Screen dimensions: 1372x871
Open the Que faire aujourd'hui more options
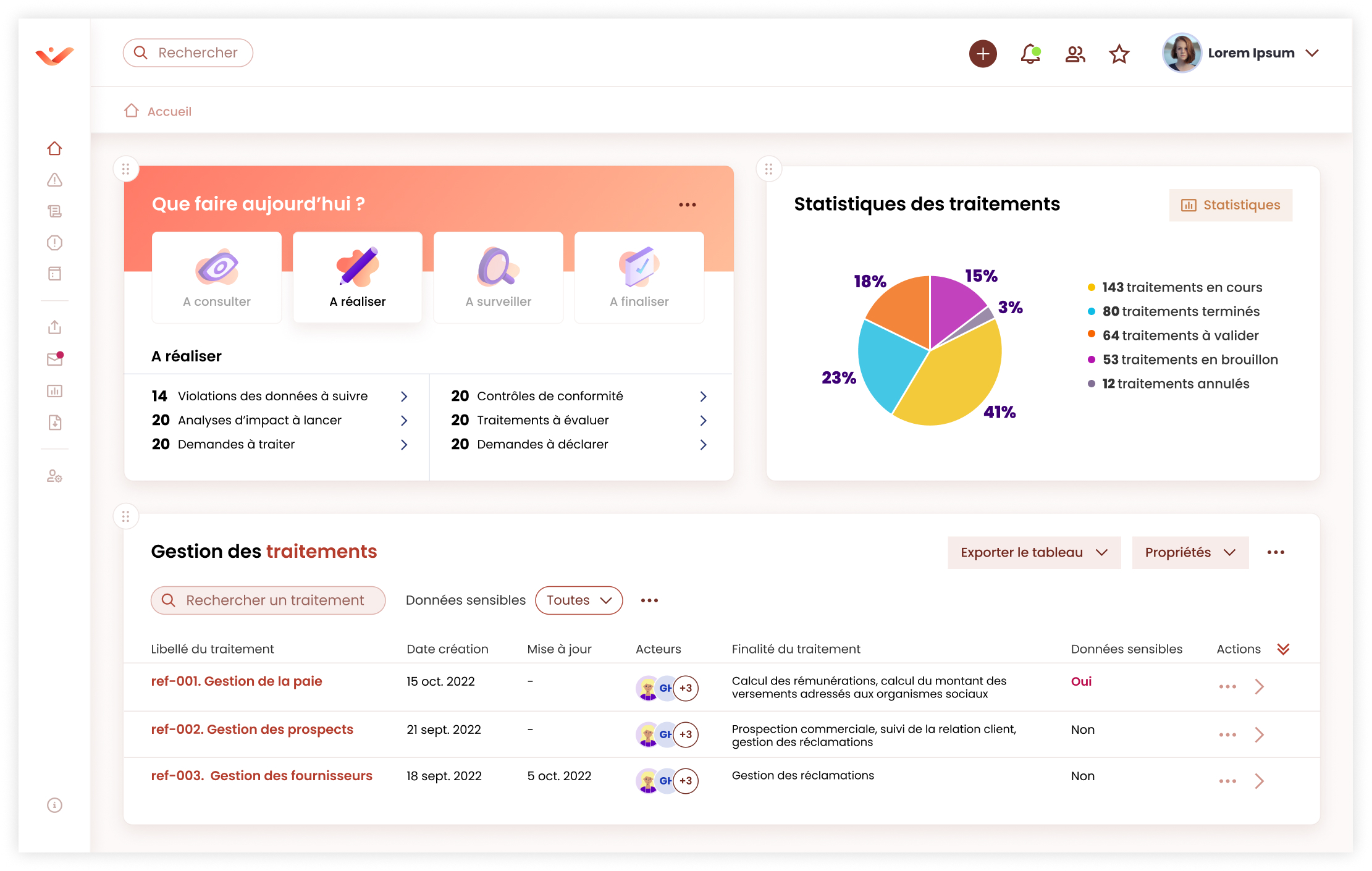(x=687, y=204)
